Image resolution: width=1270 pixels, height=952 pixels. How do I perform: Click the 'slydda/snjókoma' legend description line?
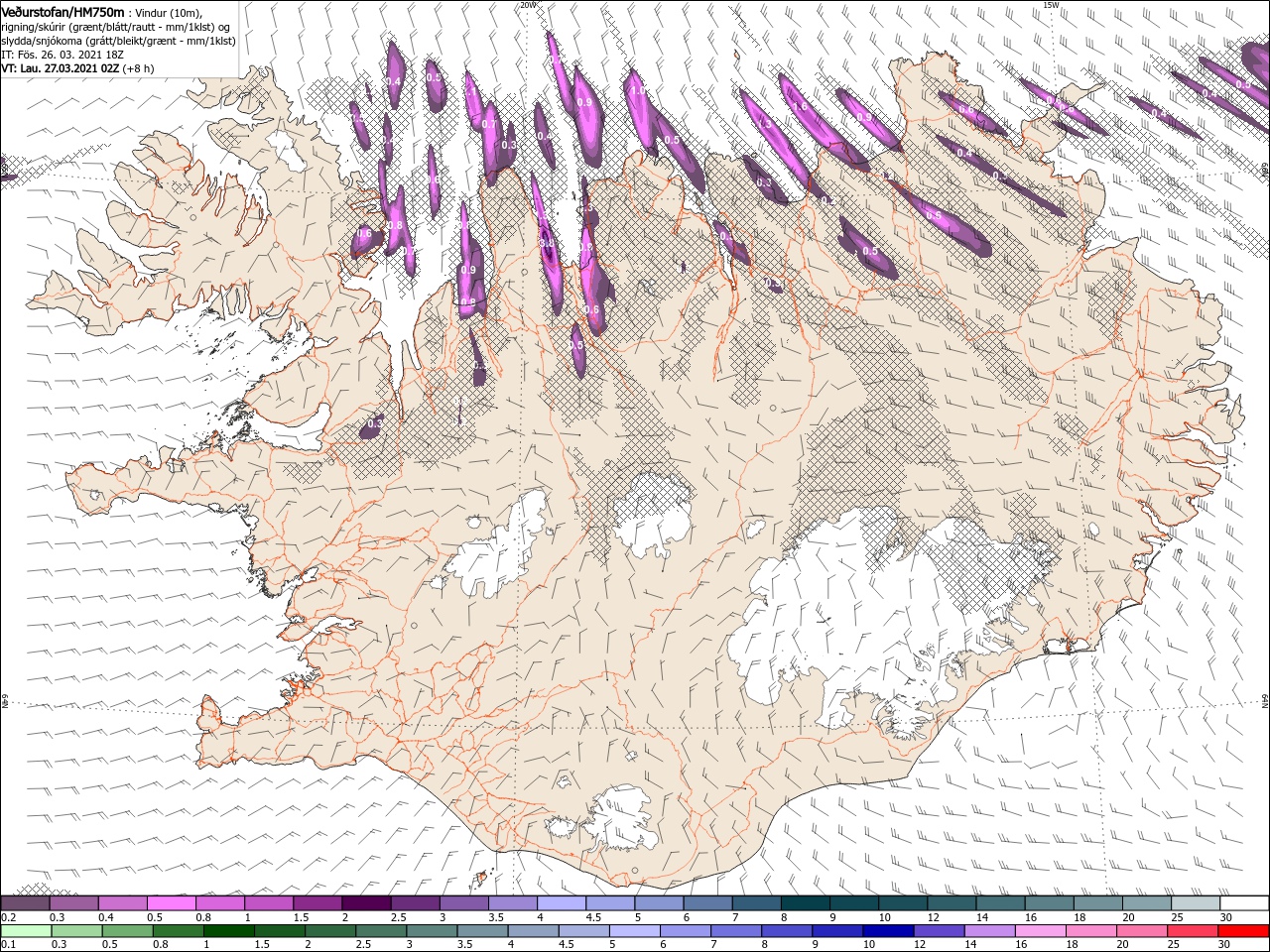(116, 41)
